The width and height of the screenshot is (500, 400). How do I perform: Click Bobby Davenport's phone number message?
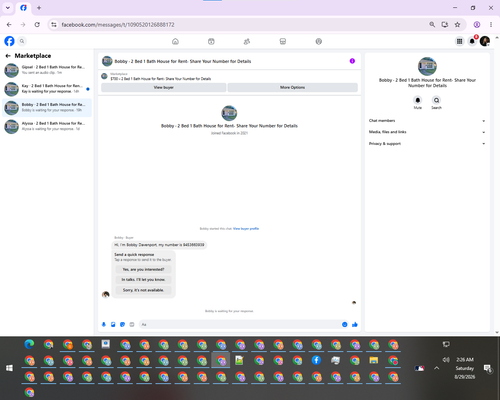pyautogui.click(x=159, y=245)
